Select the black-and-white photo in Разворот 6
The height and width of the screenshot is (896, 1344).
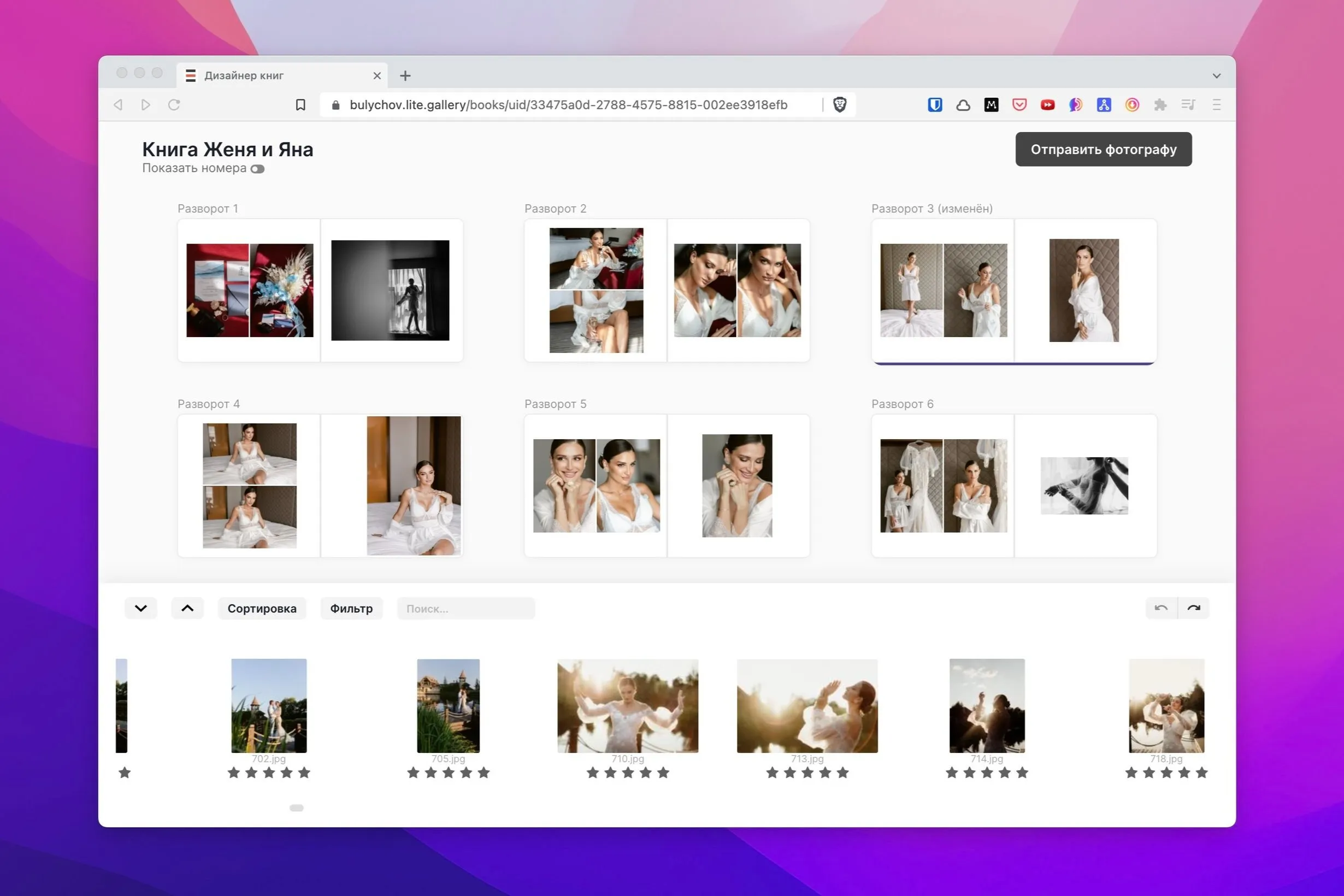(1084, 486)
